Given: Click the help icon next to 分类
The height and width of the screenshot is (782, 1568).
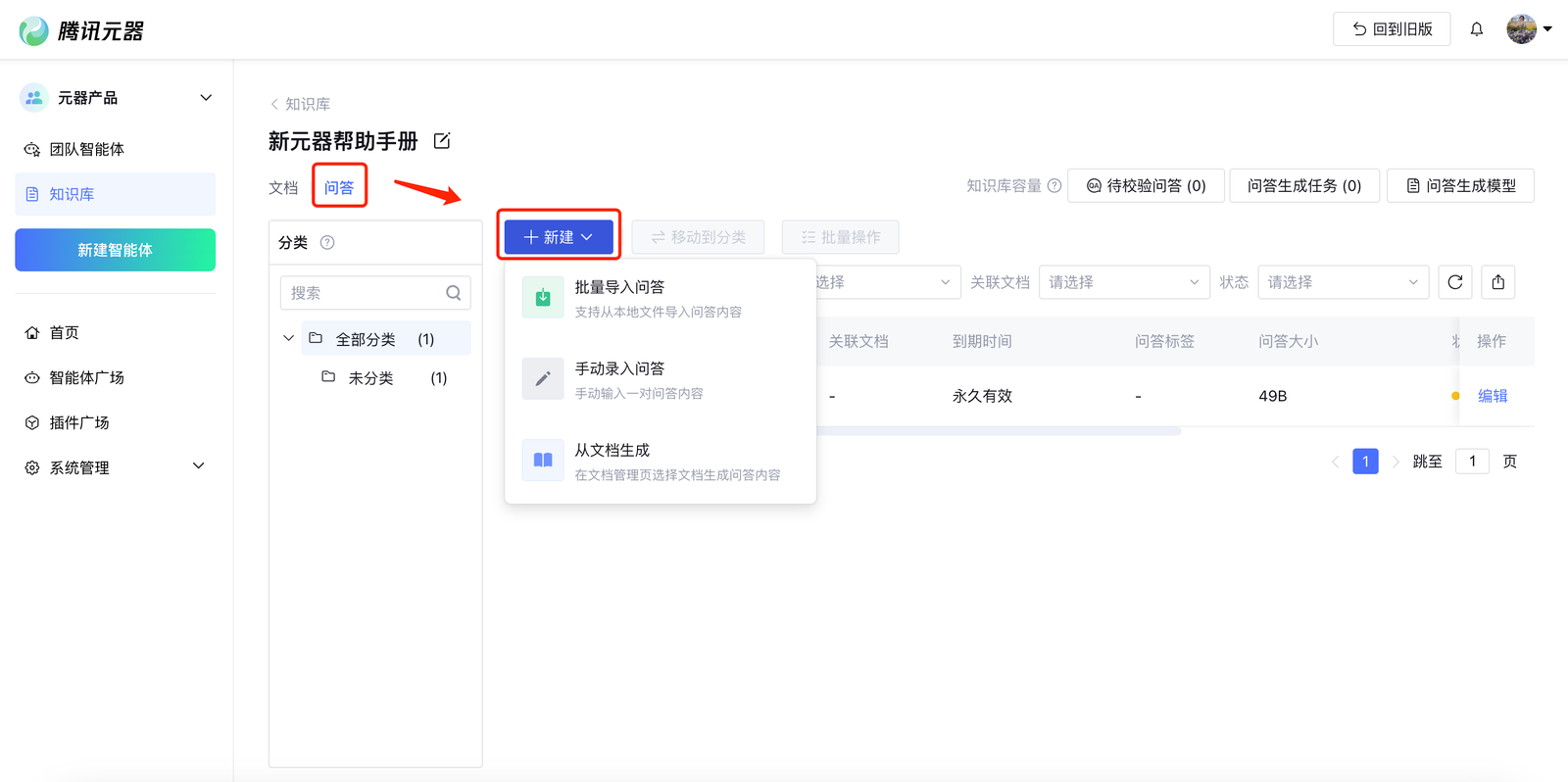Looking at the screenshot, I should [327, 243].
